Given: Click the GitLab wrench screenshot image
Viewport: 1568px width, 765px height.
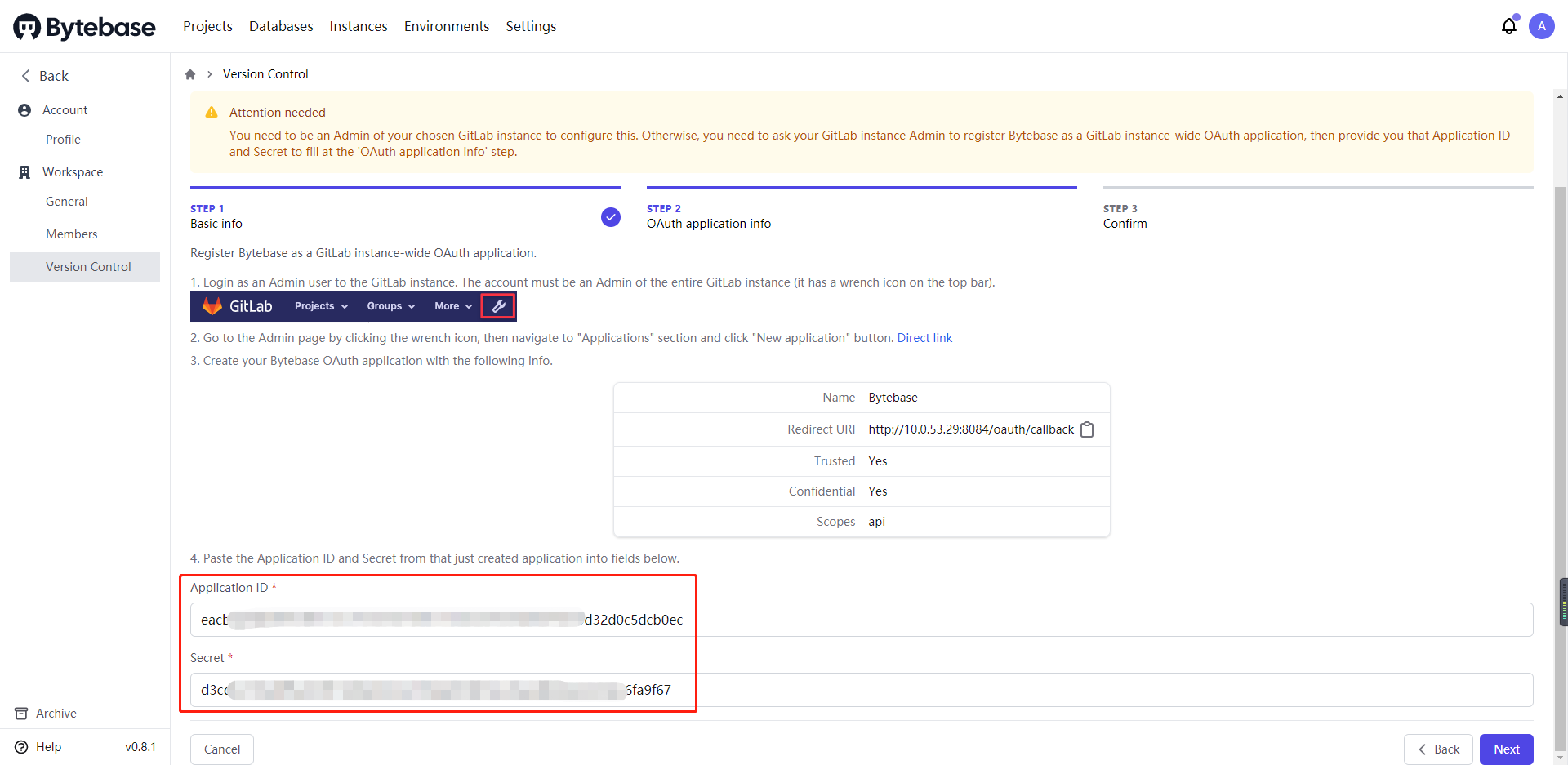Looking at the screenshot, I should click(x=354, y=306).
